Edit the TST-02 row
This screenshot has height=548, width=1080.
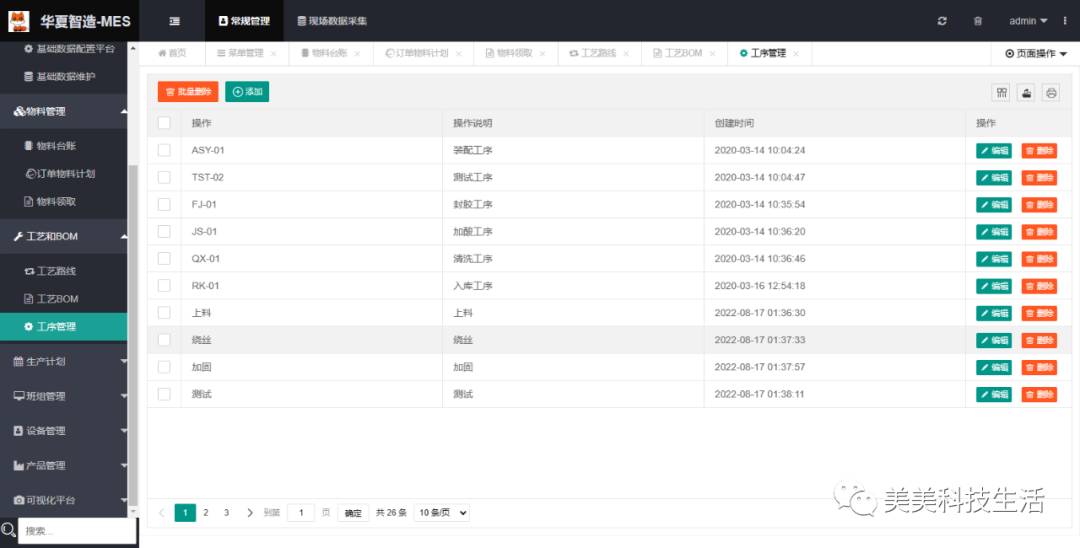[x=994, y=178]
